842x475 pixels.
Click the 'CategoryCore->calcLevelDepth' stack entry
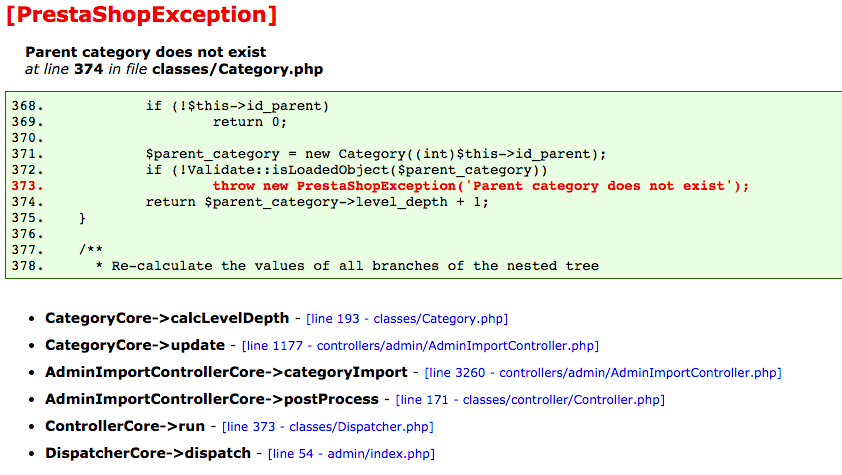[167, 318]
